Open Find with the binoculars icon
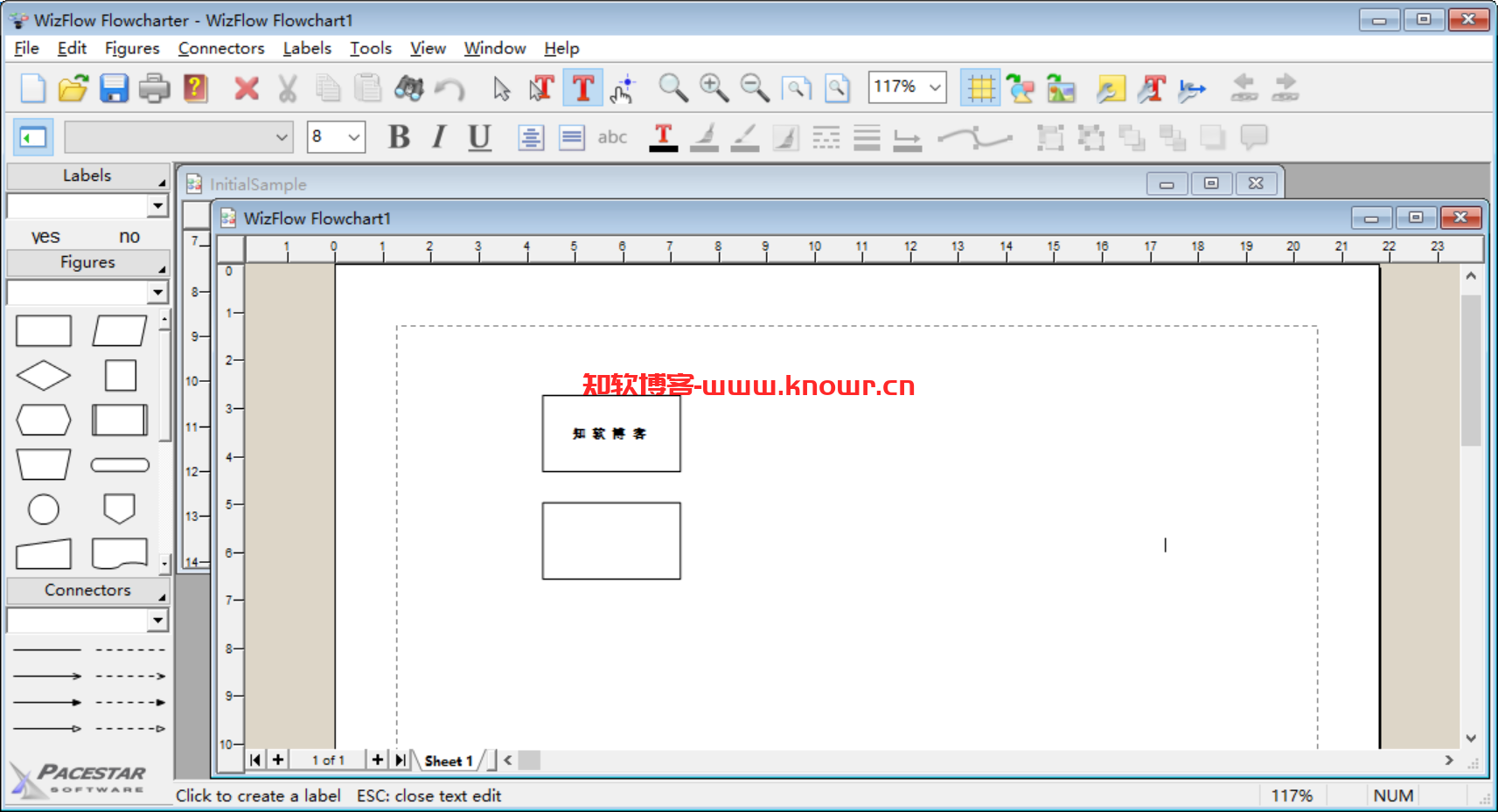The image size is (1498, 812). 409,88
